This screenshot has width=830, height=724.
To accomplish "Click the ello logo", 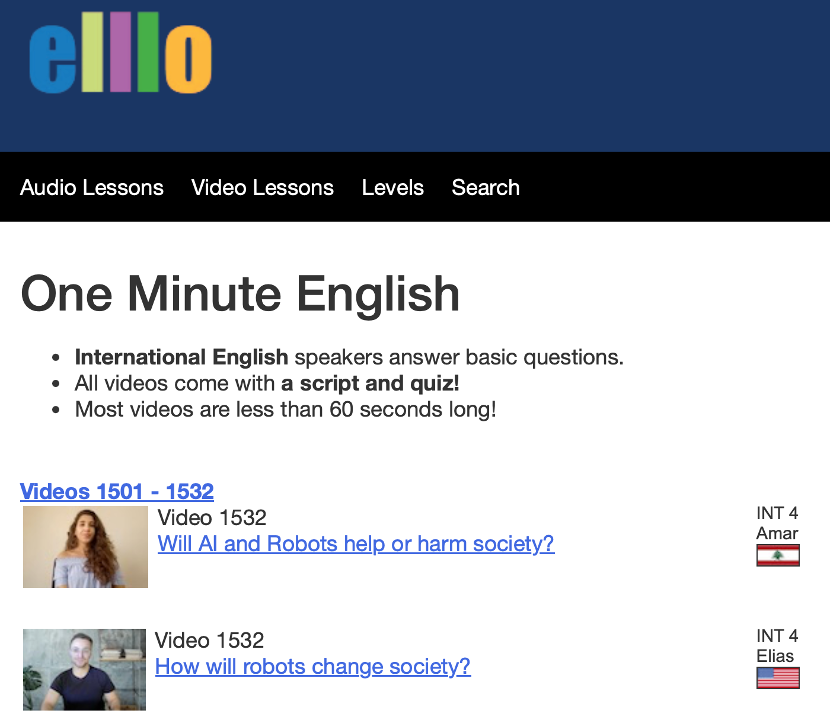I will 120,58.
